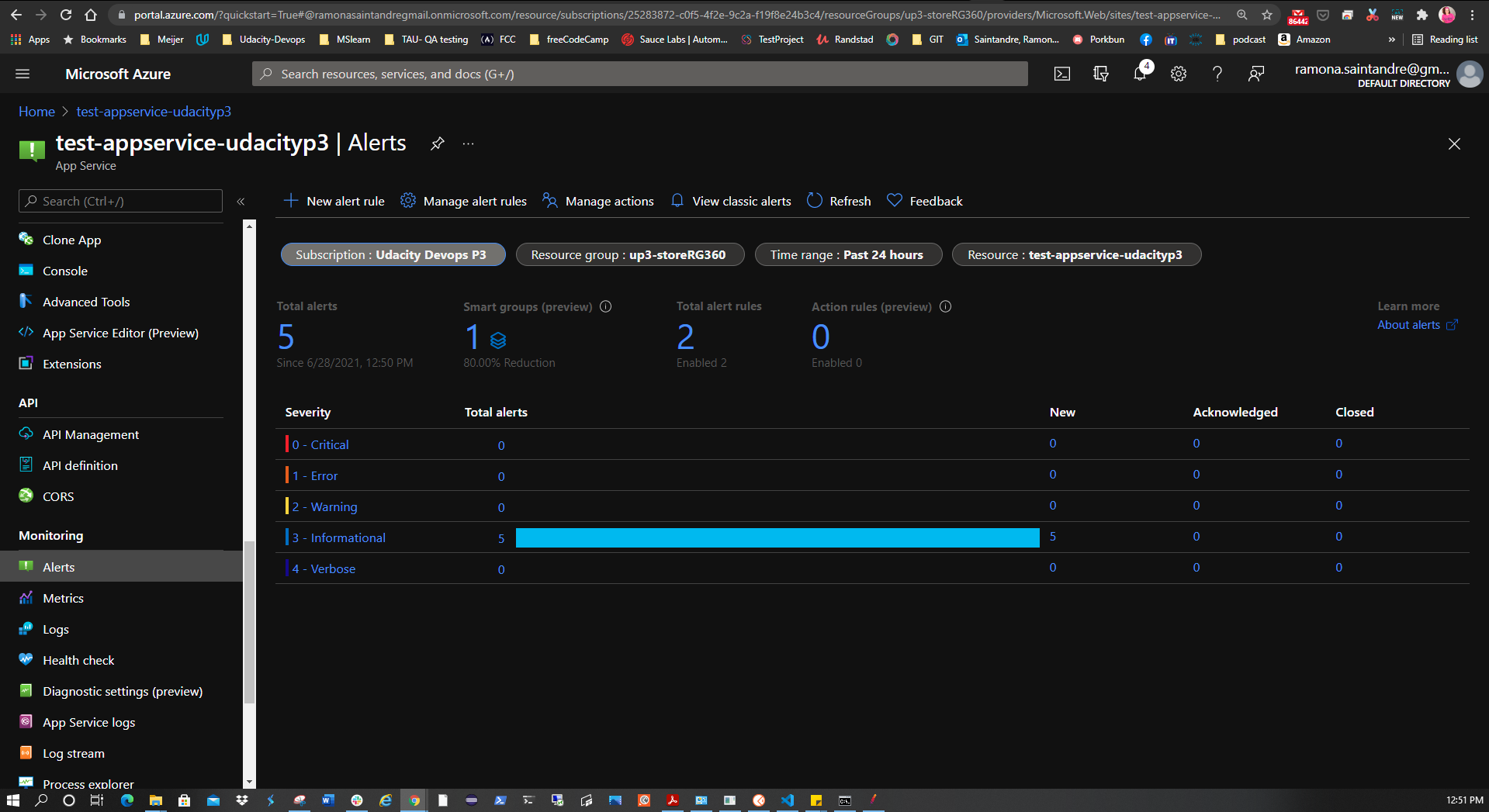Click the total alerts count 5
The width and height of the screenshot is (1489, 812).
[x=286, y=337]
